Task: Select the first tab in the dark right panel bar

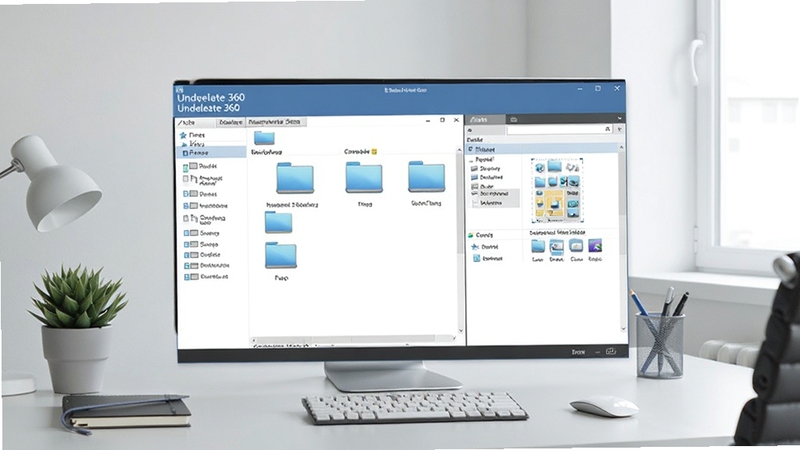Action: (485, 119)
